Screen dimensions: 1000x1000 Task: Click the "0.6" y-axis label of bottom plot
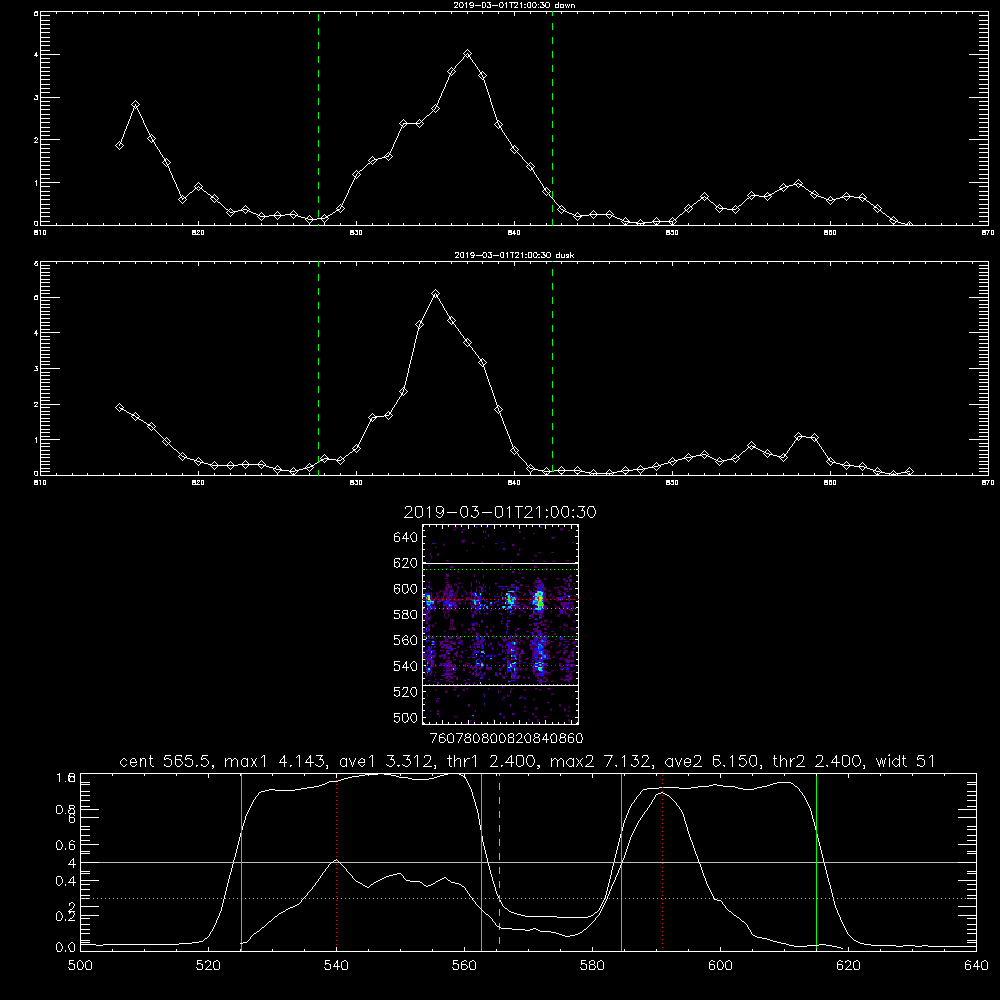point(66,845)
